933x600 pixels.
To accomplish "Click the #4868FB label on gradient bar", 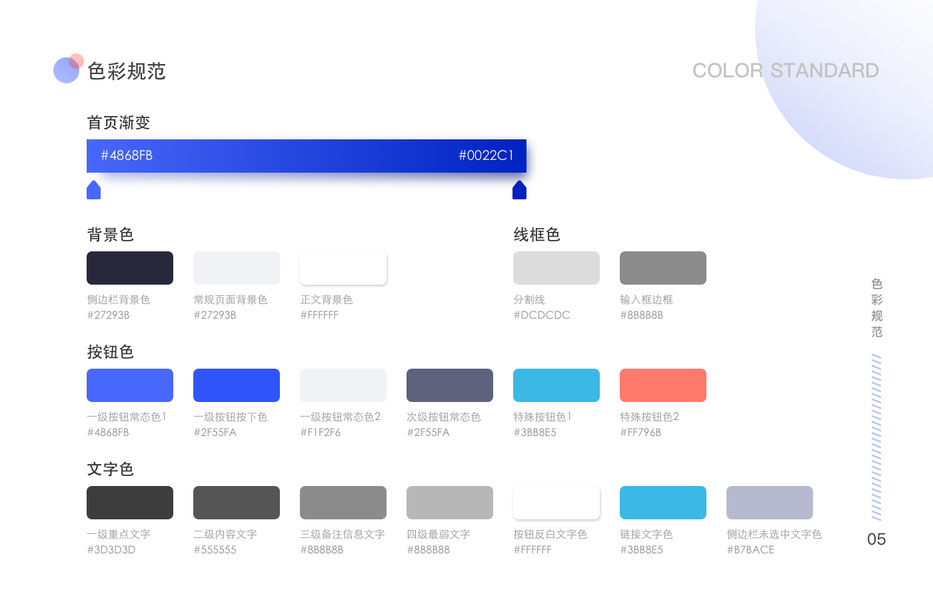I will click(126, 155).
